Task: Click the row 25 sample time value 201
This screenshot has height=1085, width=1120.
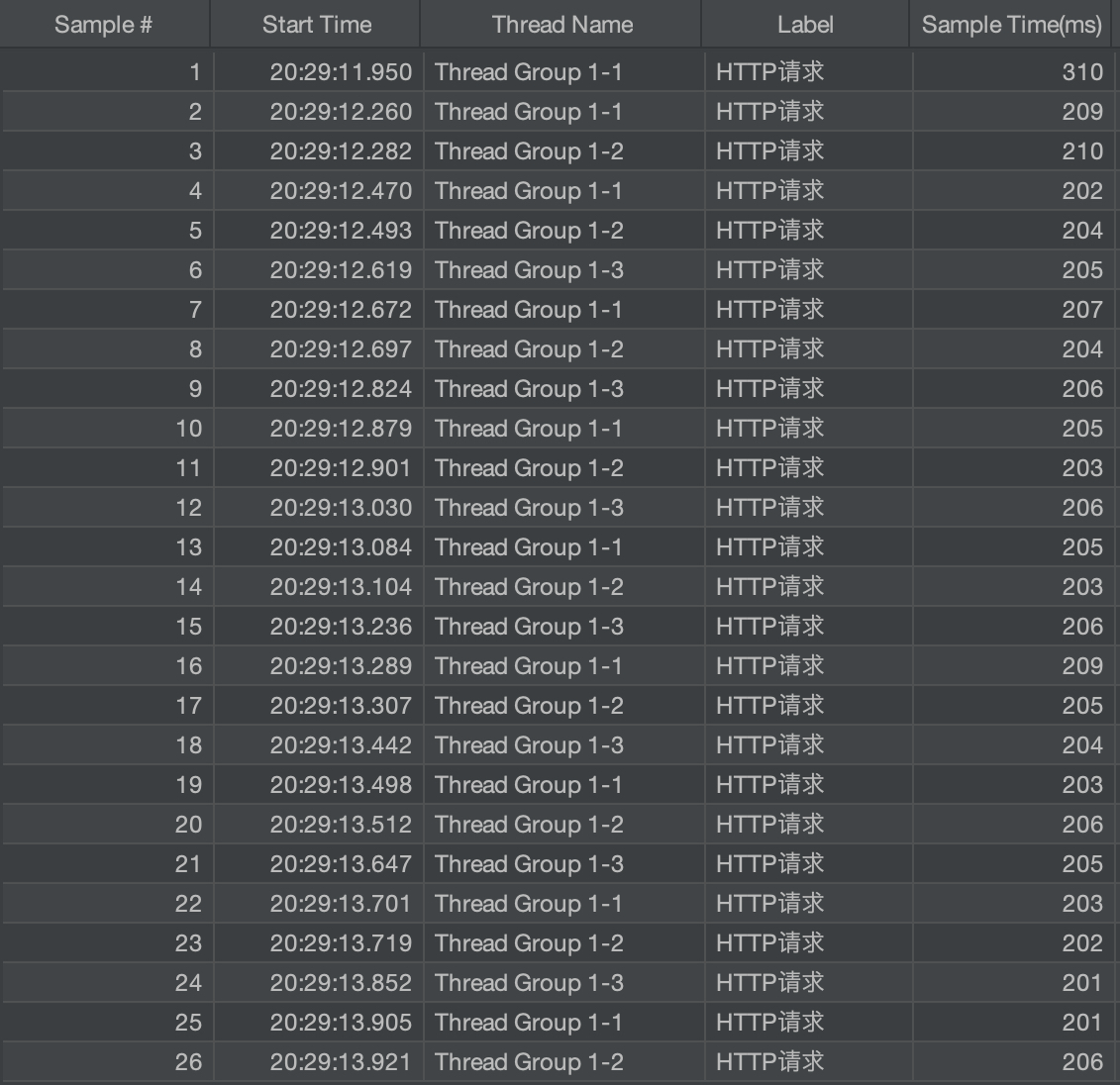Action: click(1081, 1023)
